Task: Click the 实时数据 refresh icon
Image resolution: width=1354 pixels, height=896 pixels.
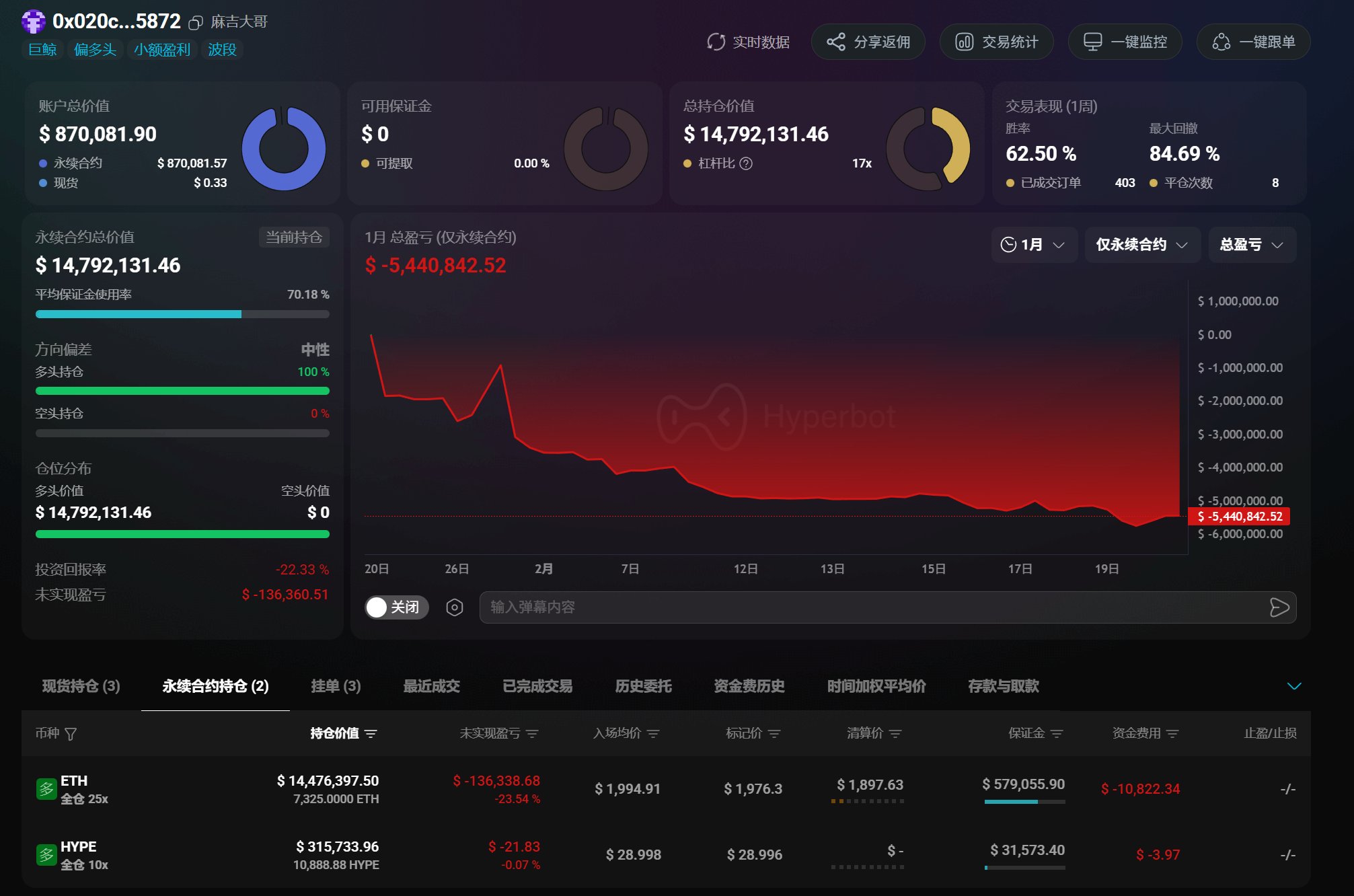Action: click(716, 42)
